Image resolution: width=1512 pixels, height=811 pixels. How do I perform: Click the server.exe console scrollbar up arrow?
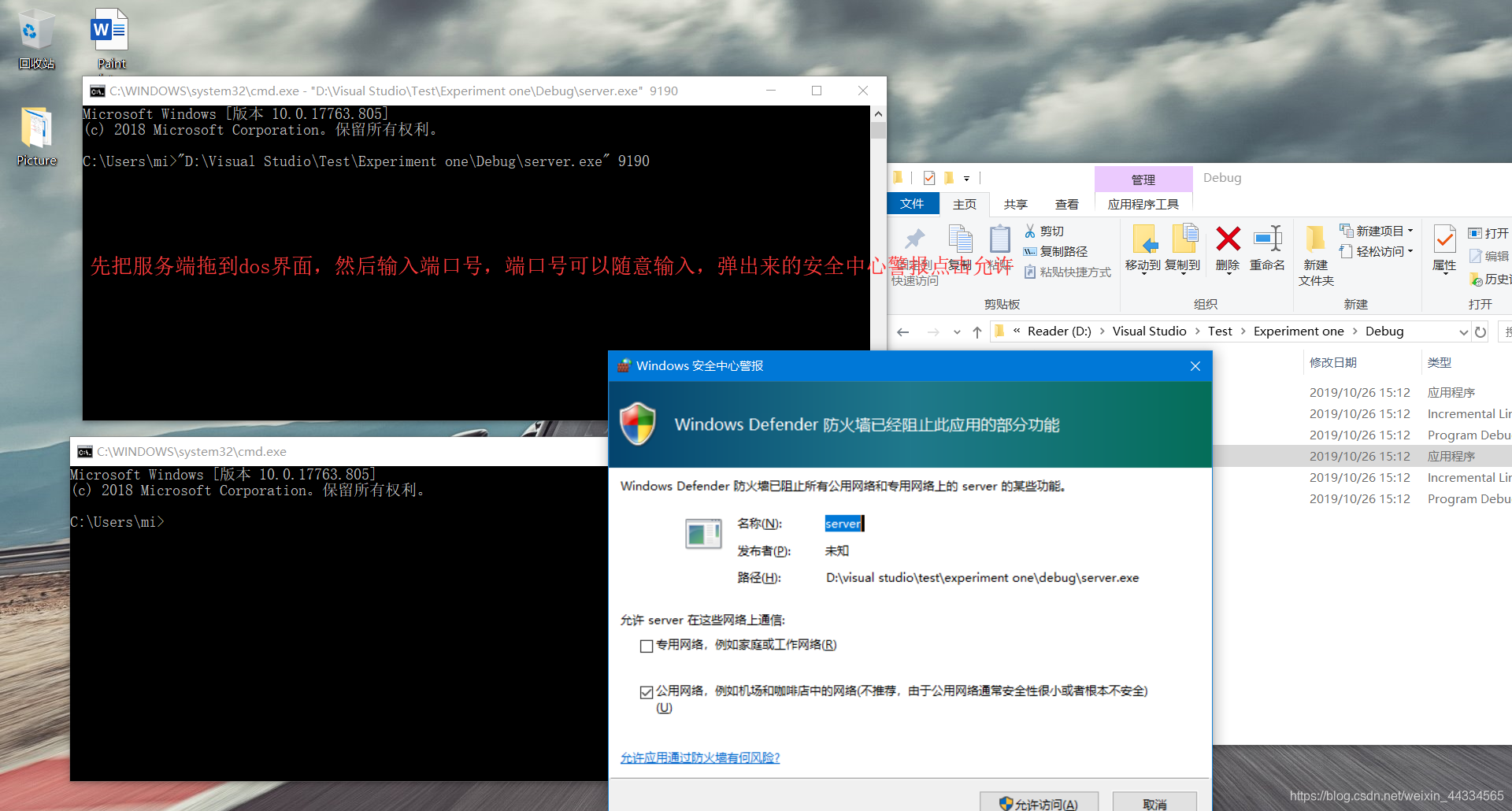tap(878, 114)
